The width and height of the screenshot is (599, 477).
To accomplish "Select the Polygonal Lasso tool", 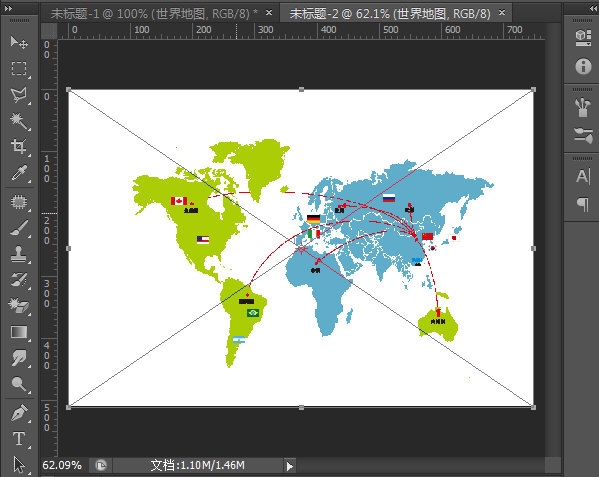I will 19,94.
